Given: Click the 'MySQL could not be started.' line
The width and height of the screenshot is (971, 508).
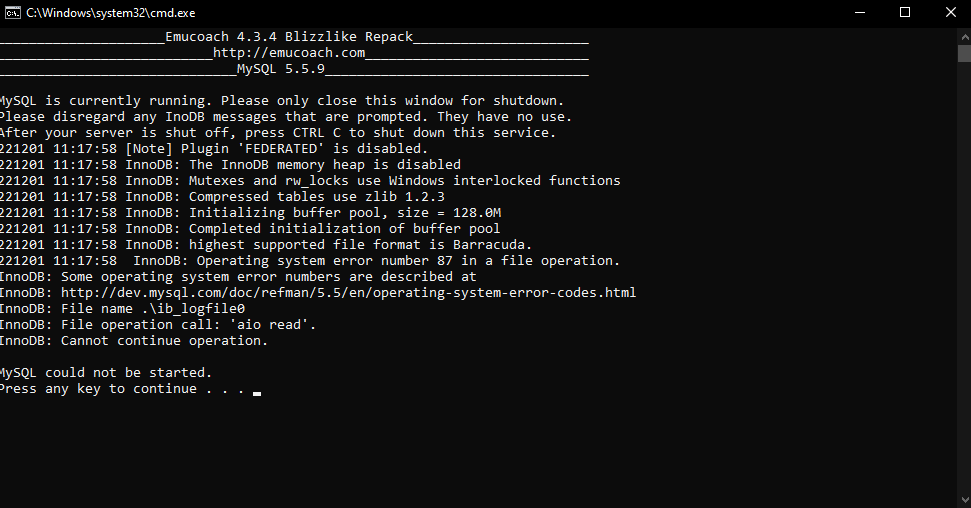Looking at the screenshot, I should tap(106, 372).
